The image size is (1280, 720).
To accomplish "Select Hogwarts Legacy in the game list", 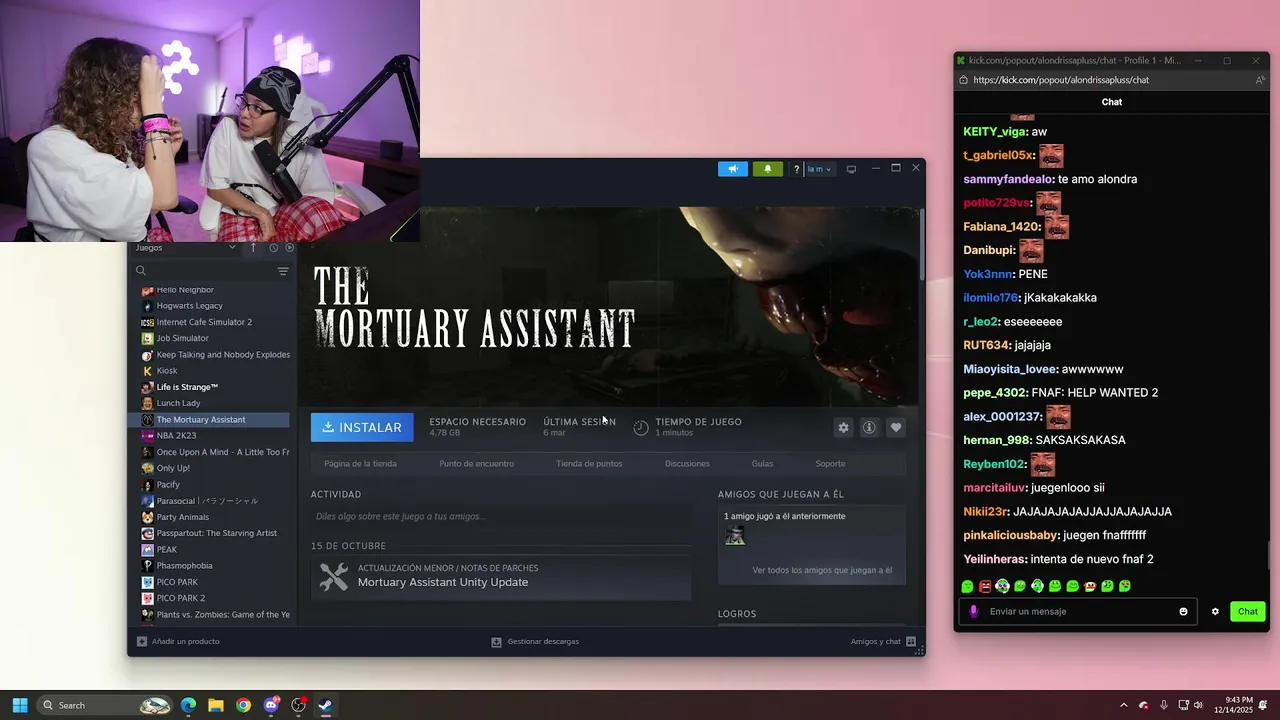I will point(189,306).
